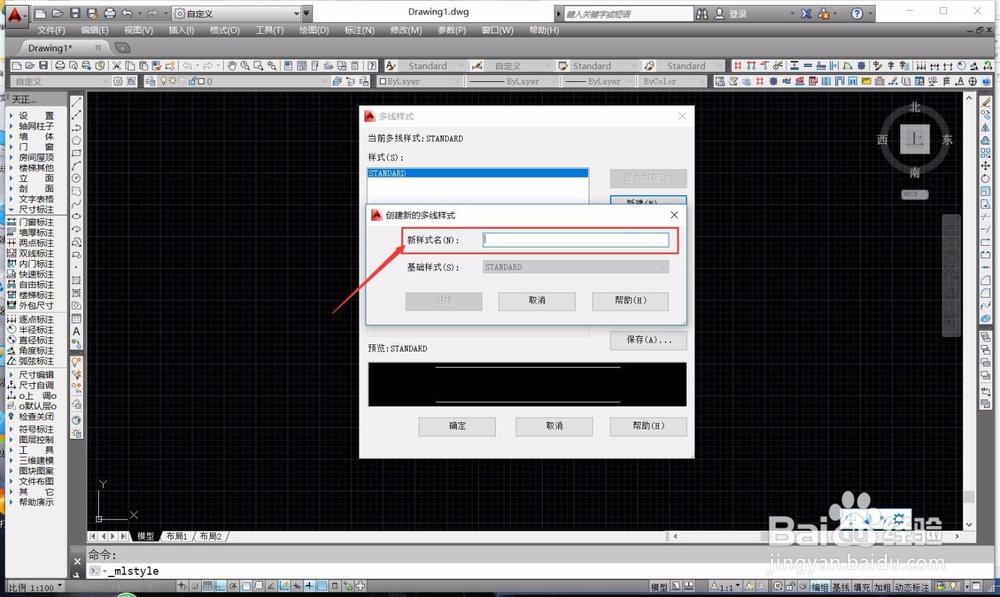Image resolution: width=1000 pixels, height=597 pixels.
Task: Open the 绘图(D) menu
Action: (314, 30)
